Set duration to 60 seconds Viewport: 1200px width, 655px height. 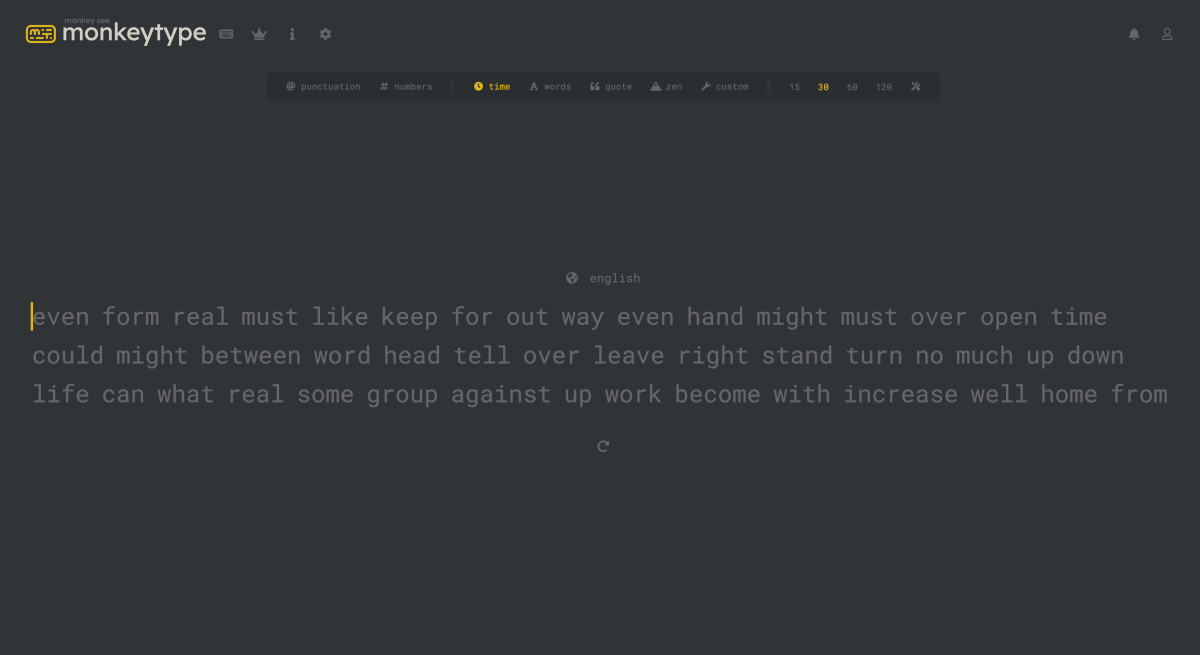pos(852,87)
